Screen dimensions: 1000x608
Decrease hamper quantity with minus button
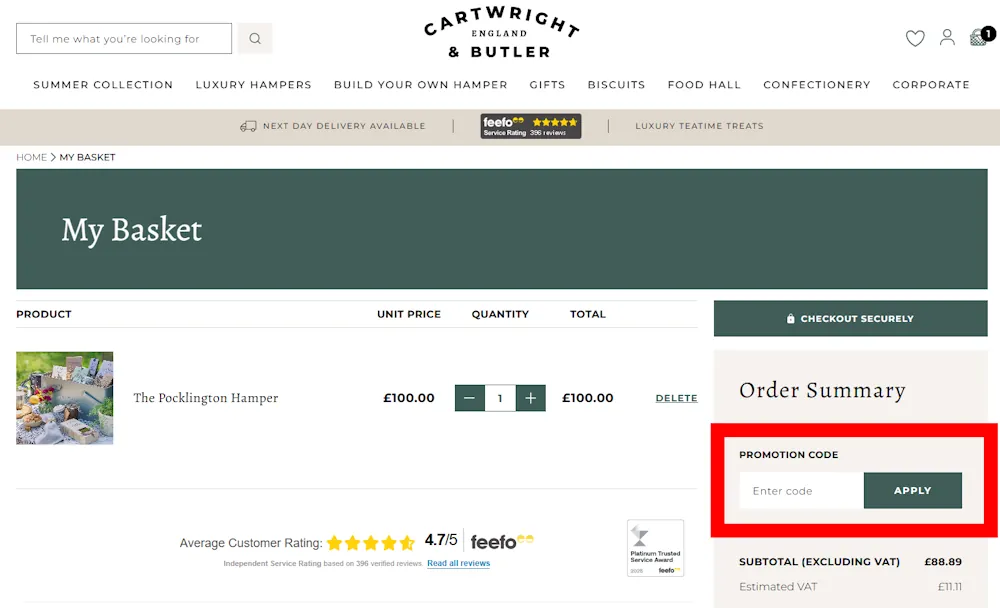[x=469, y=398]
